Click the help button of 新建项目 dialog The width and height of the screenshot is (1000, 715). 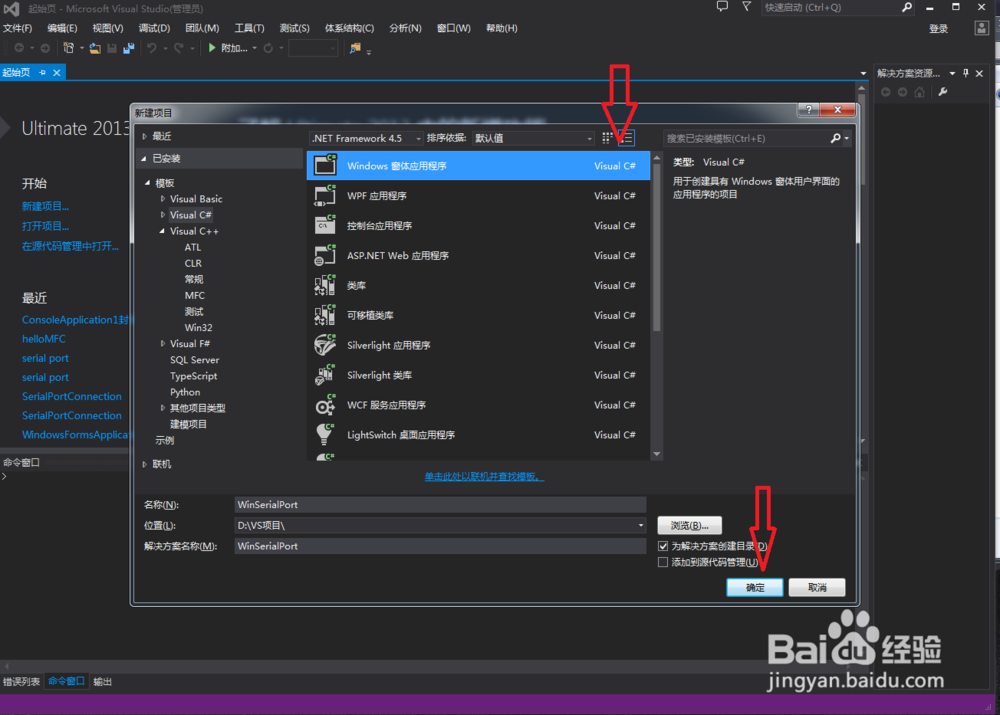point(809,110)
